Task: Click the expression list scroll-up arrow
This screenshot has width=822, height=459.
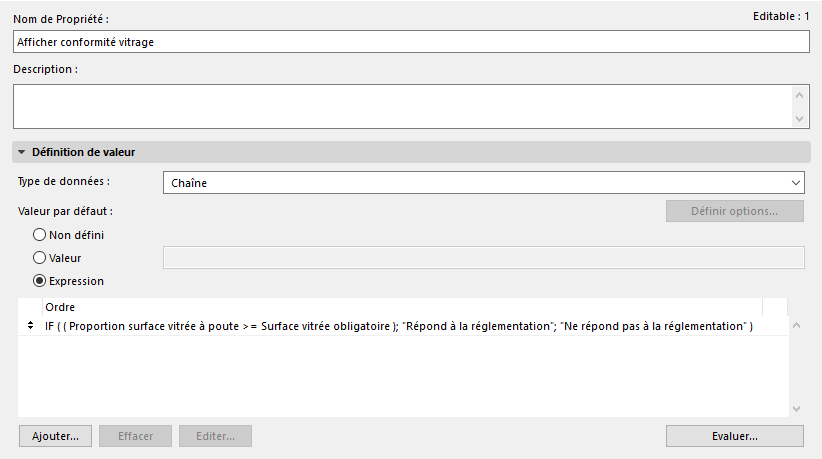Action: (x=796, y=325)
